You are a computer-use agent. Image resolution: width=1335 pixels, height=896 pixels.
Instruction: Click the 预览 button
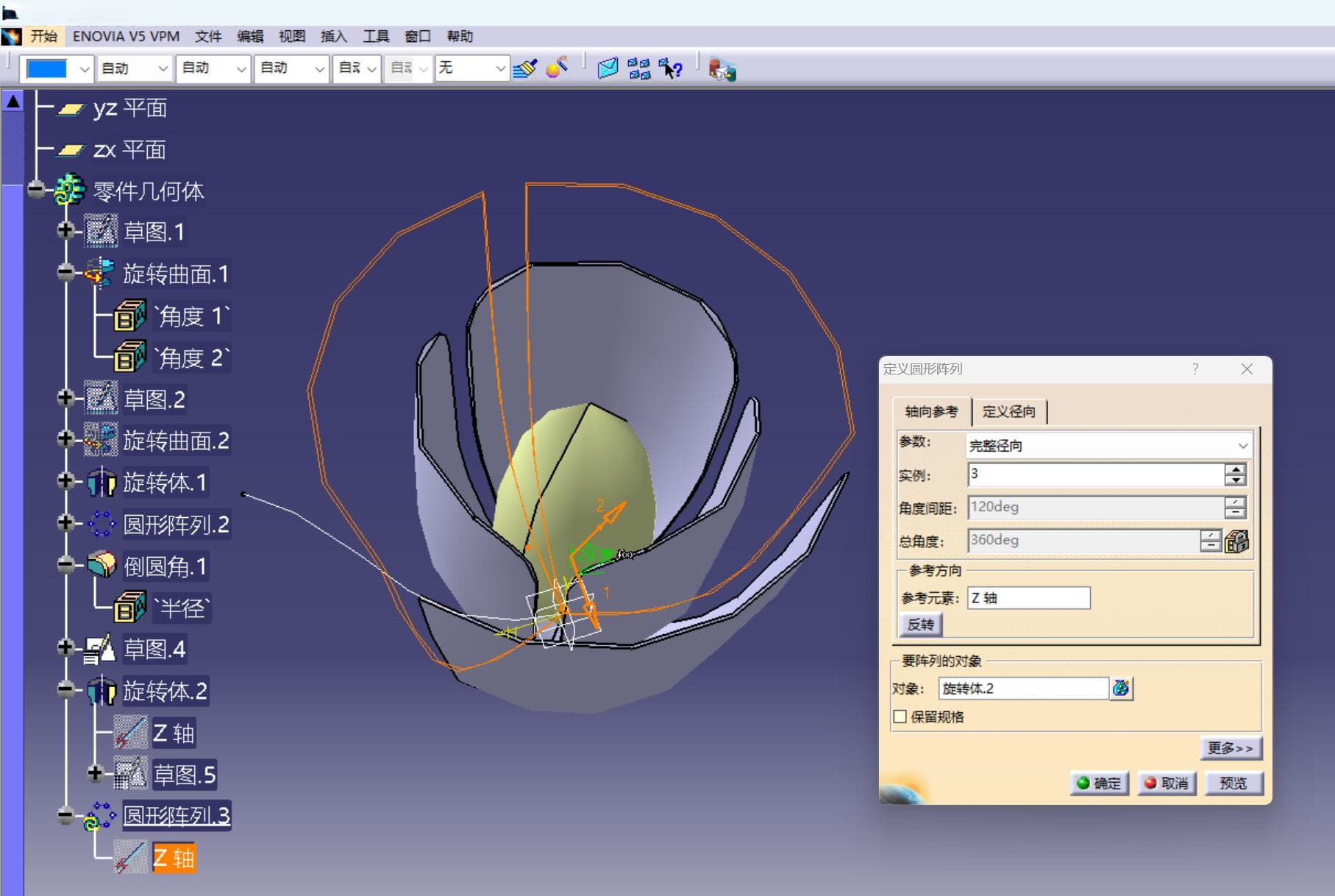click(x=1233, y=783)
